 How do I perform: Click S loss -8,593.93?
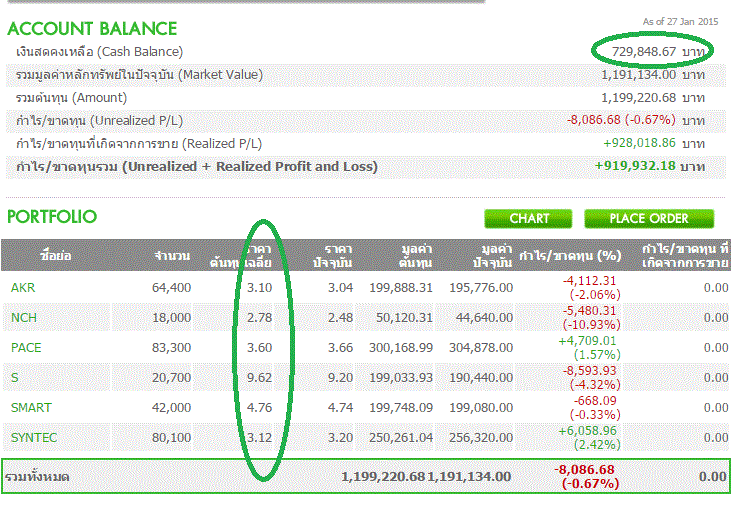[589, 370]
